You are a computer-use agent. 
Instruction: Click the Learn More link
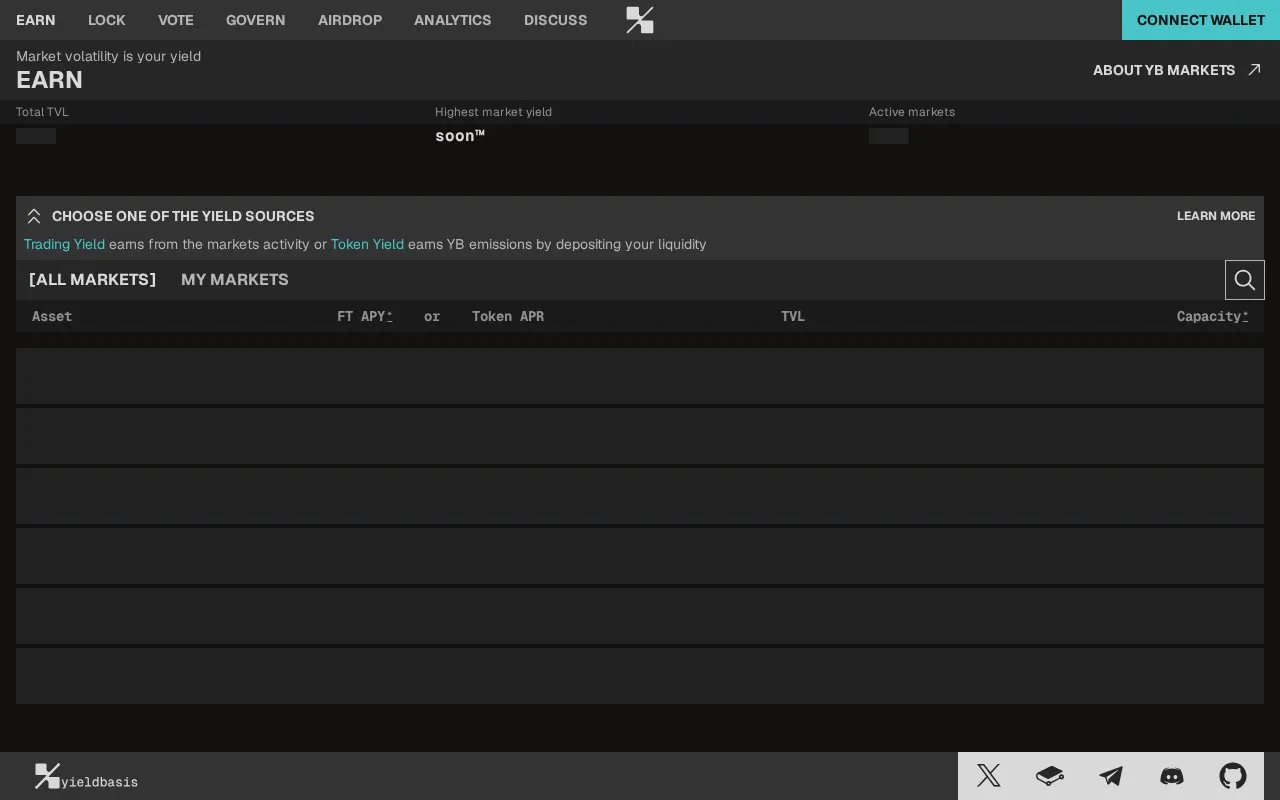1216,216
